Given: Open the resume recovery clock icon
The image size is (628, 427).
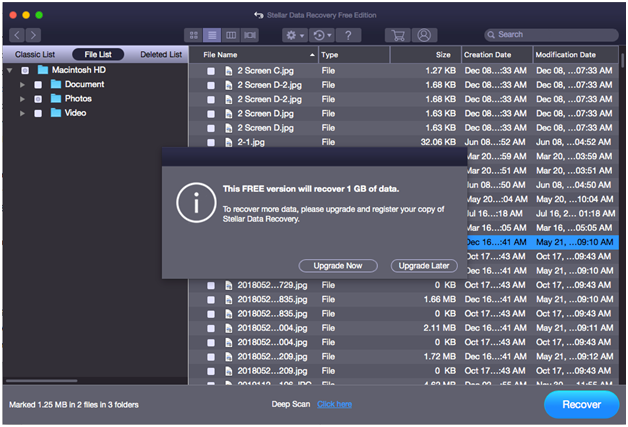Looking at the screenshot, I should point(319,35).
